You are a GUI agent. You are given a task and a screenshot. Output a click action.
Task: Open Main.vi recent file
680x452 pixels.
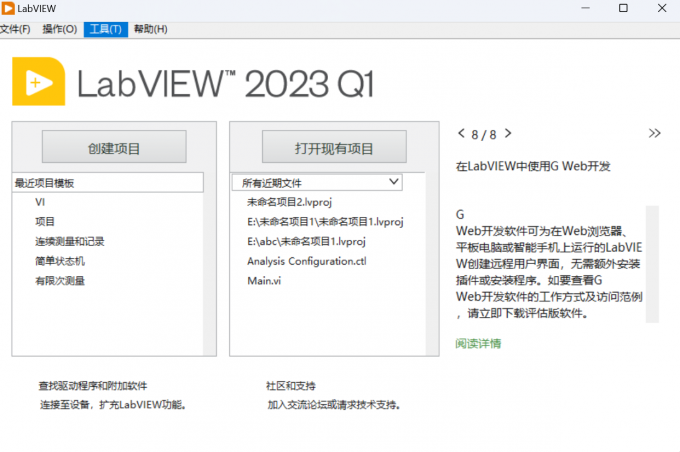pos(264,281)
